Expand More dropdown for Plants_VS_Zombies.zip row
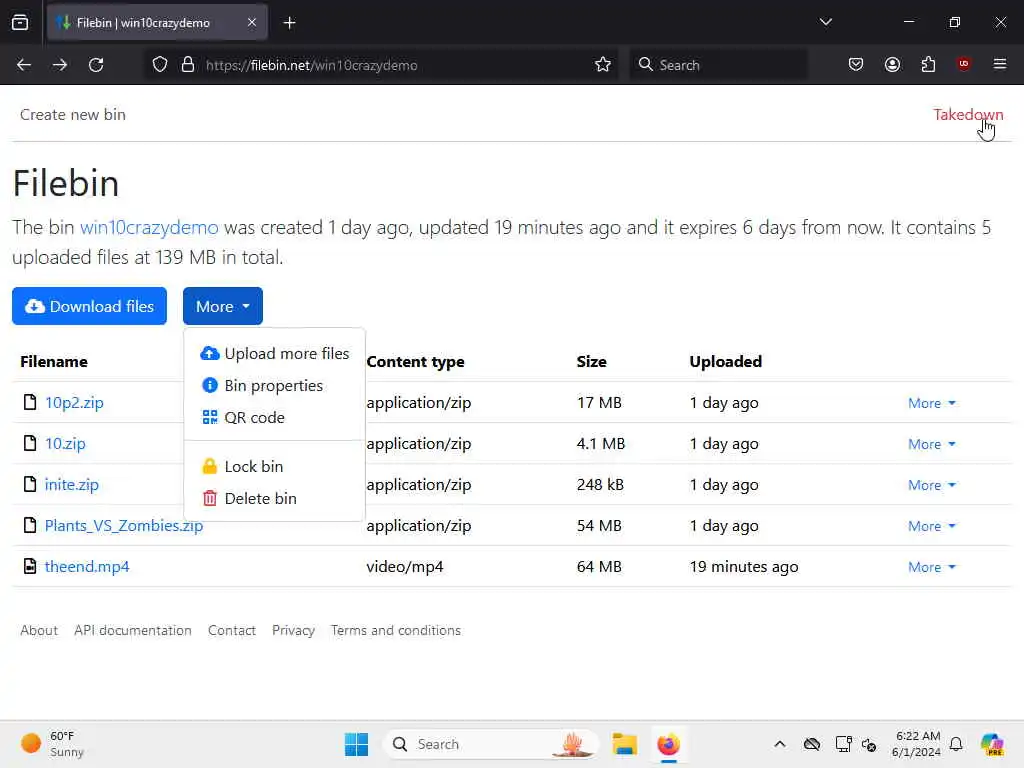Screen dimensions: 1024x768 pyautogui.click(x=932, y=526)
